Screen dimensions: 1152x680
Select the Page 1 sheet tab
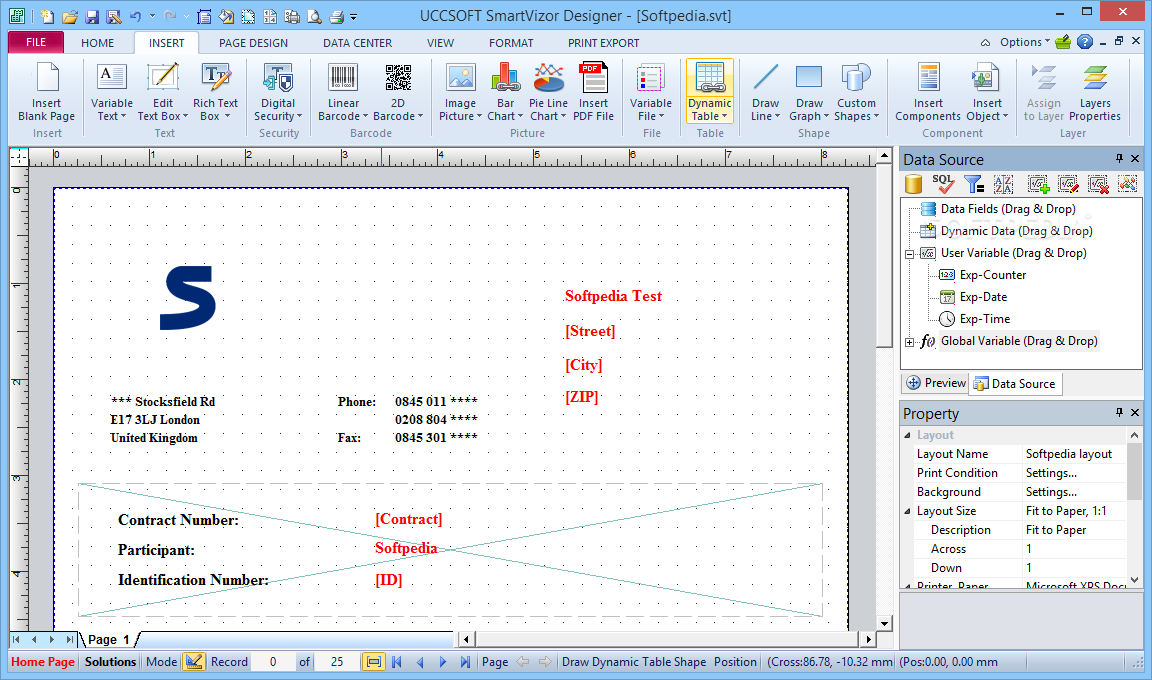(109, 639)
